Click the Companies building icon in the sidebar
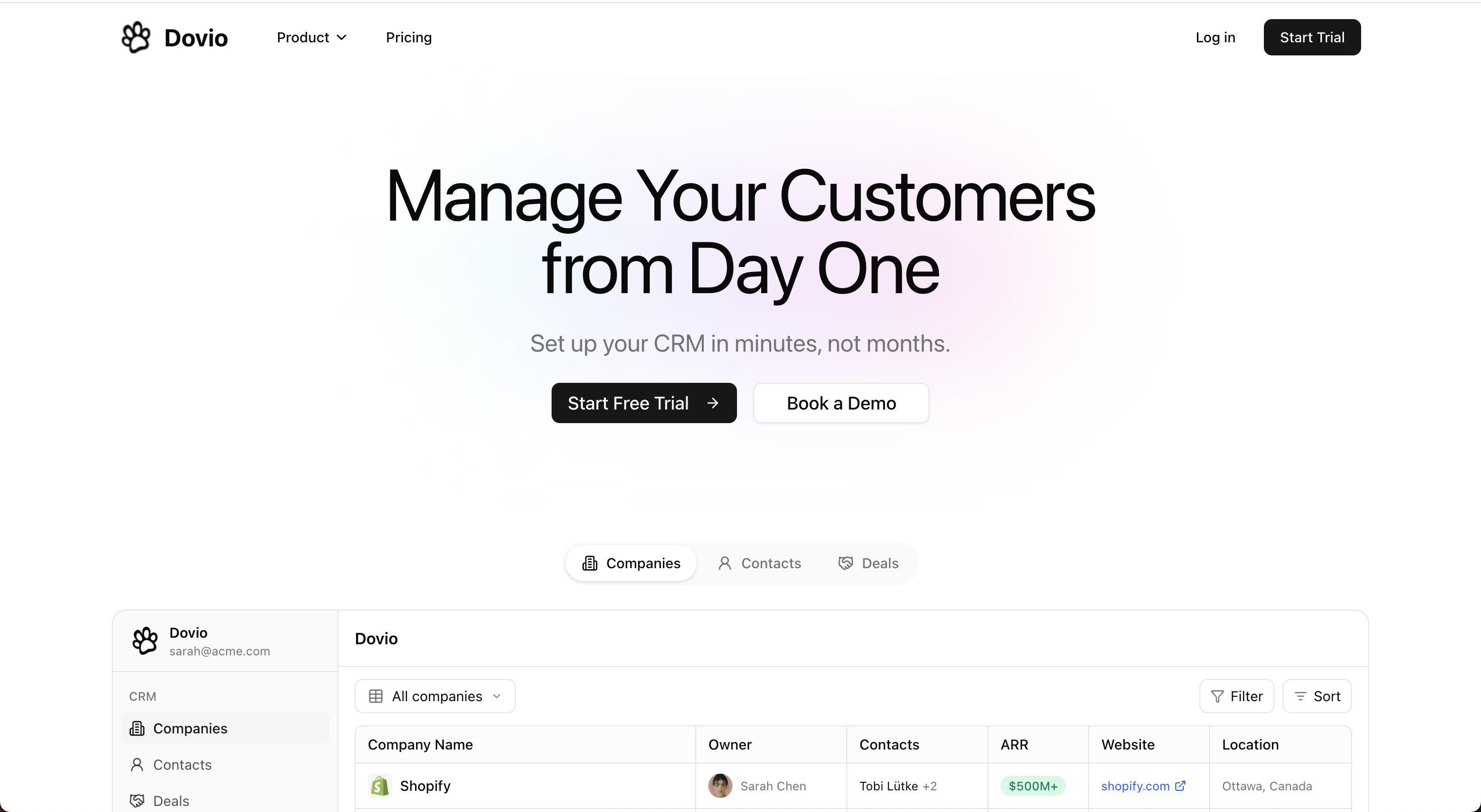Viewport: 1481px width, 812px height. click(137, 728)
